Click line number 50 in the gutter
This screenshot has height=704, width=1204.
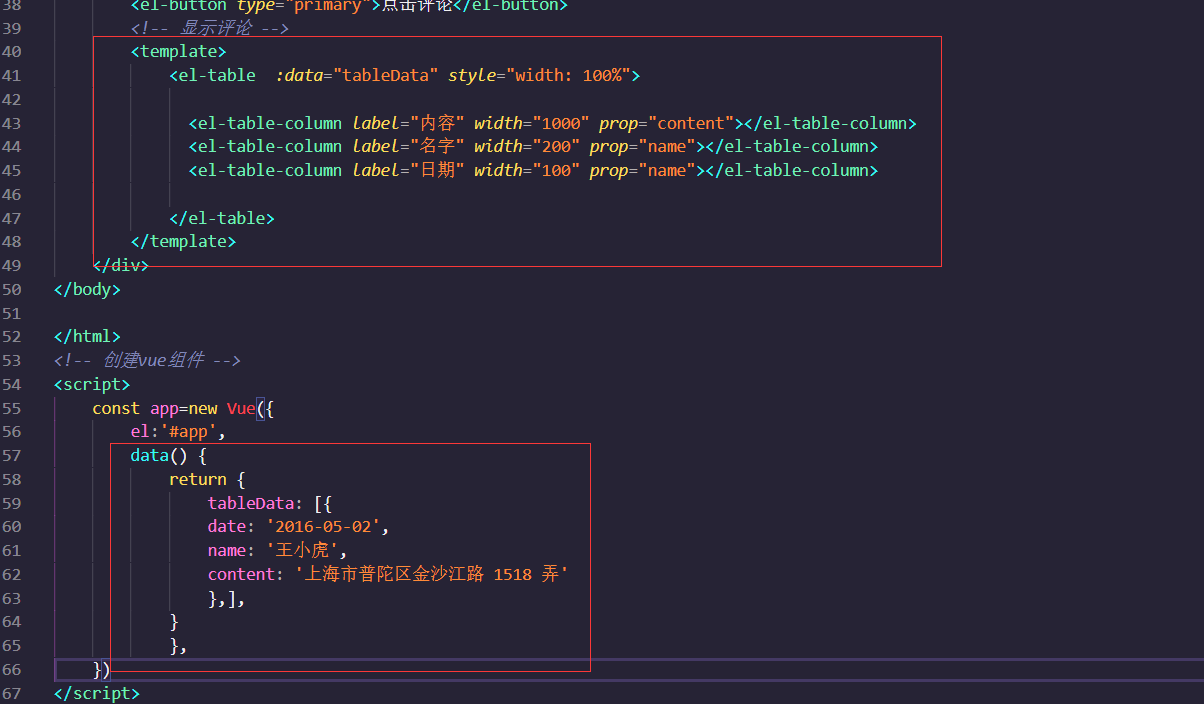(12, 289)
